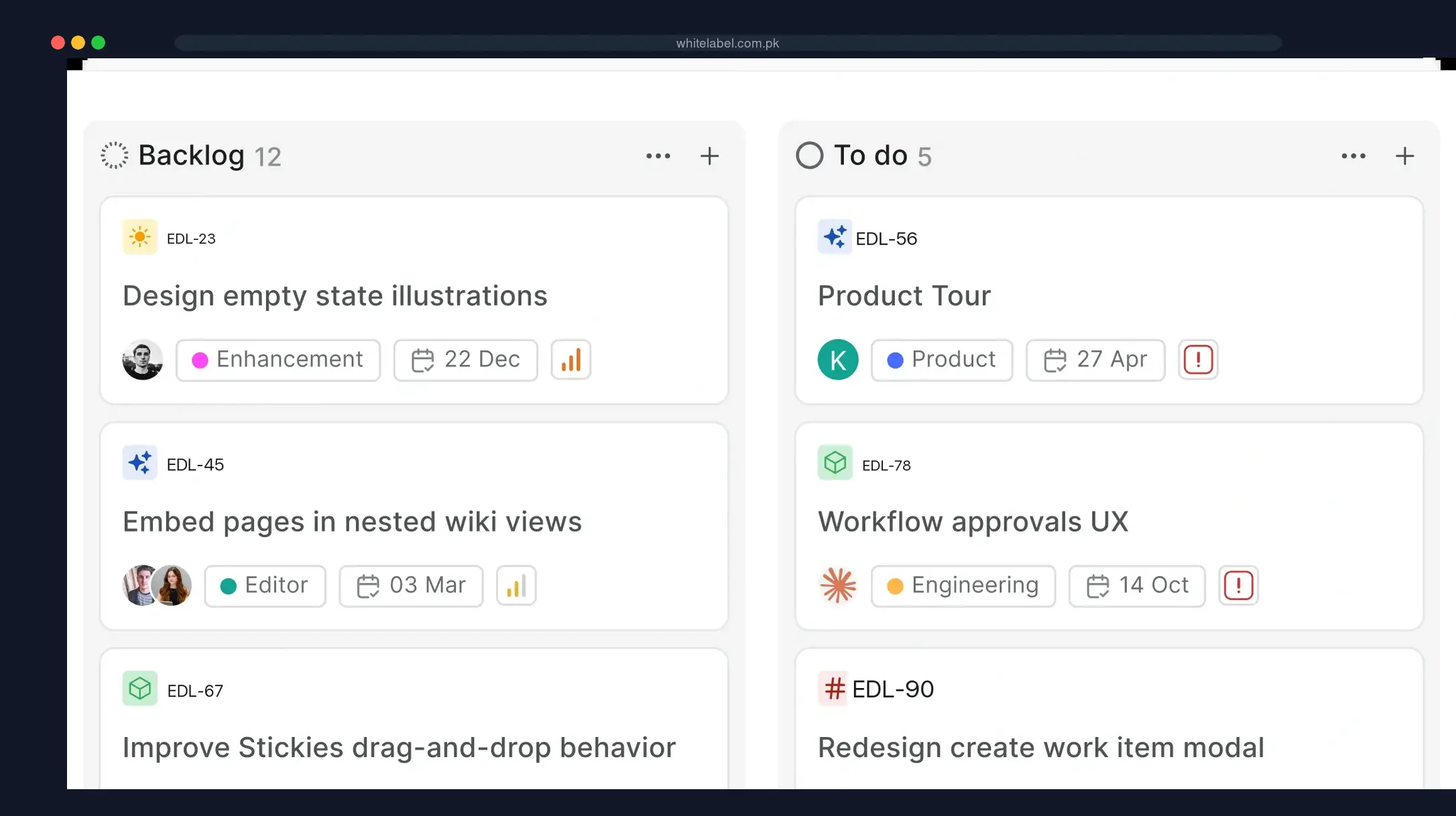Click the EDL-23 identifier
The height and width of the screenshot is (816, 1456).
click(191, 239)
